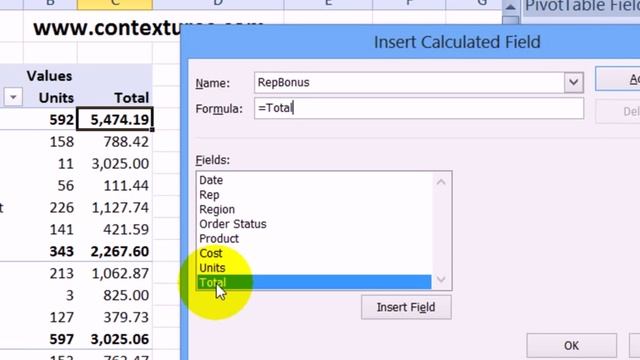
Task: Select cell with value 5,474.19
Action: pyautogui.click(x=115, y=120)
